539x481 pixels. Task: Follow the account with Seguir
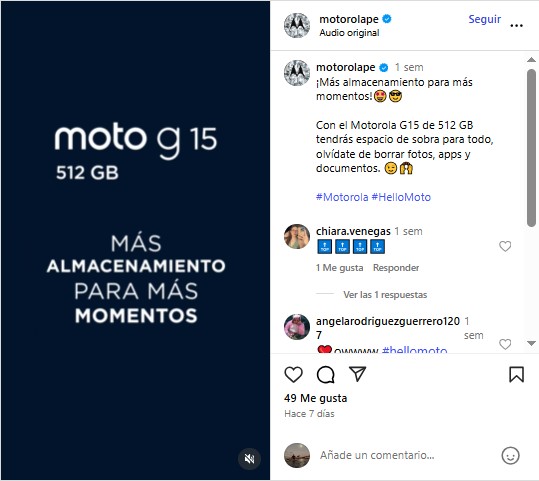tap(484, 19)
